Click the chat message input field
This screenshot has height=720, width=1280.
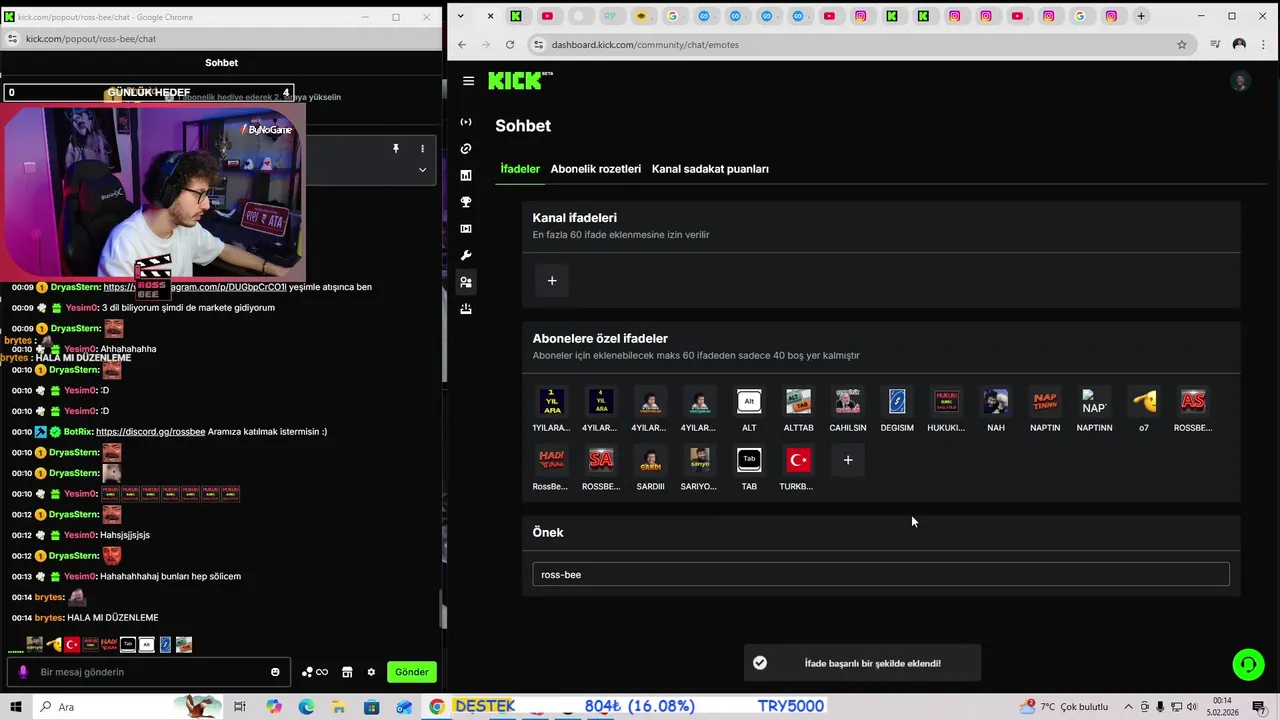click(150, 672)
